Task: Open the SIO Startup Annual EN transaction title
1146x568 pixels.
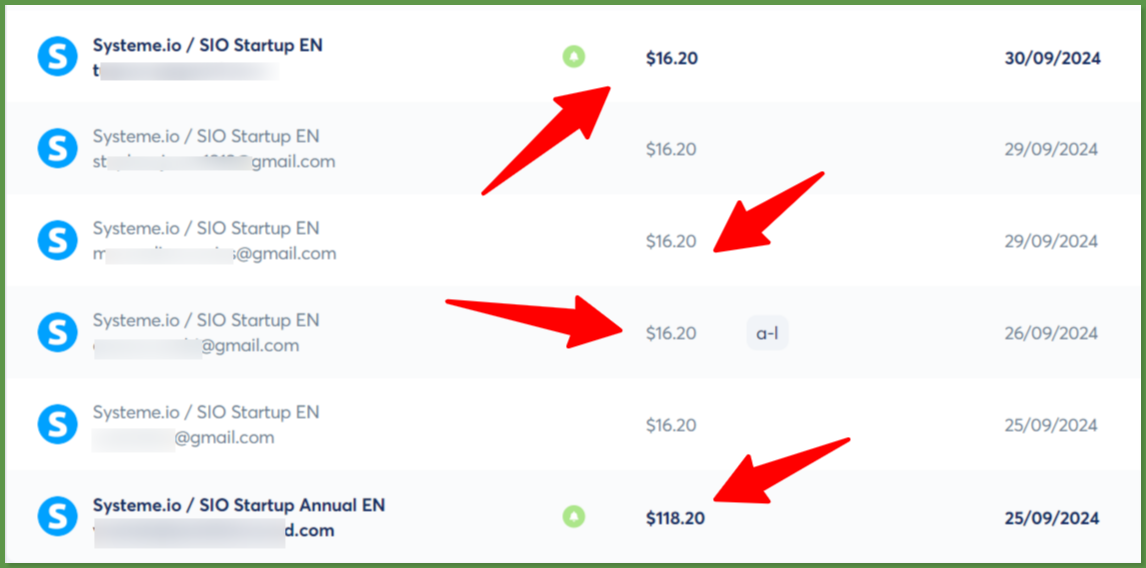Action: click(x=239, y=505)
